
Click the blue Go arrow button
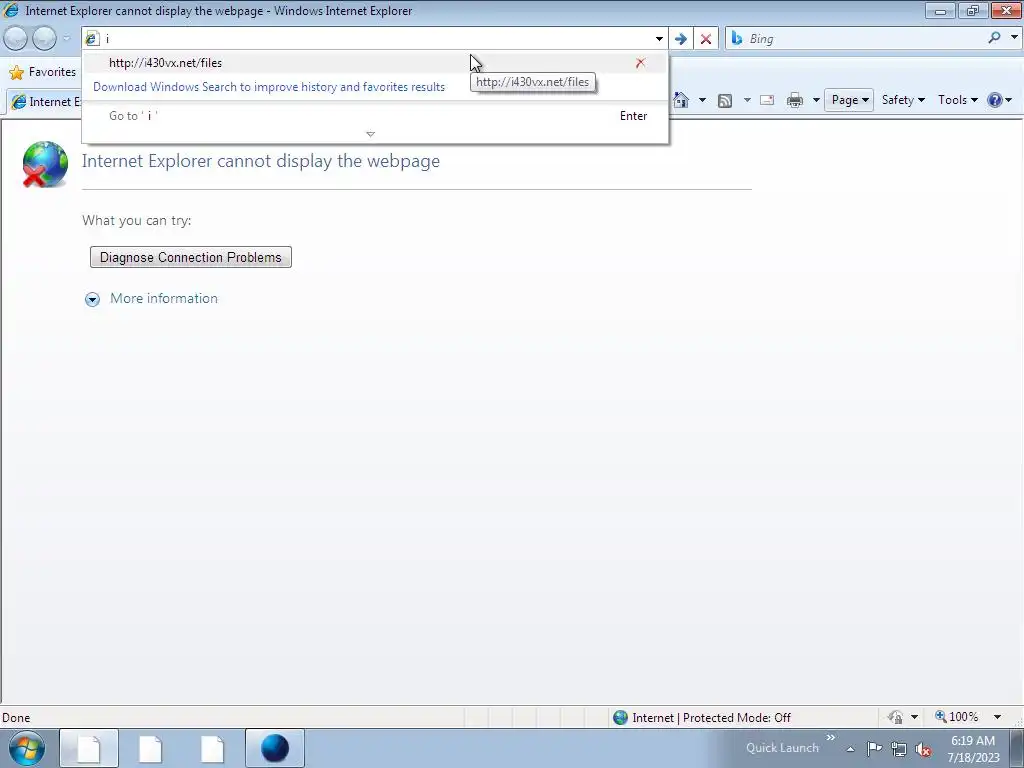680,39
